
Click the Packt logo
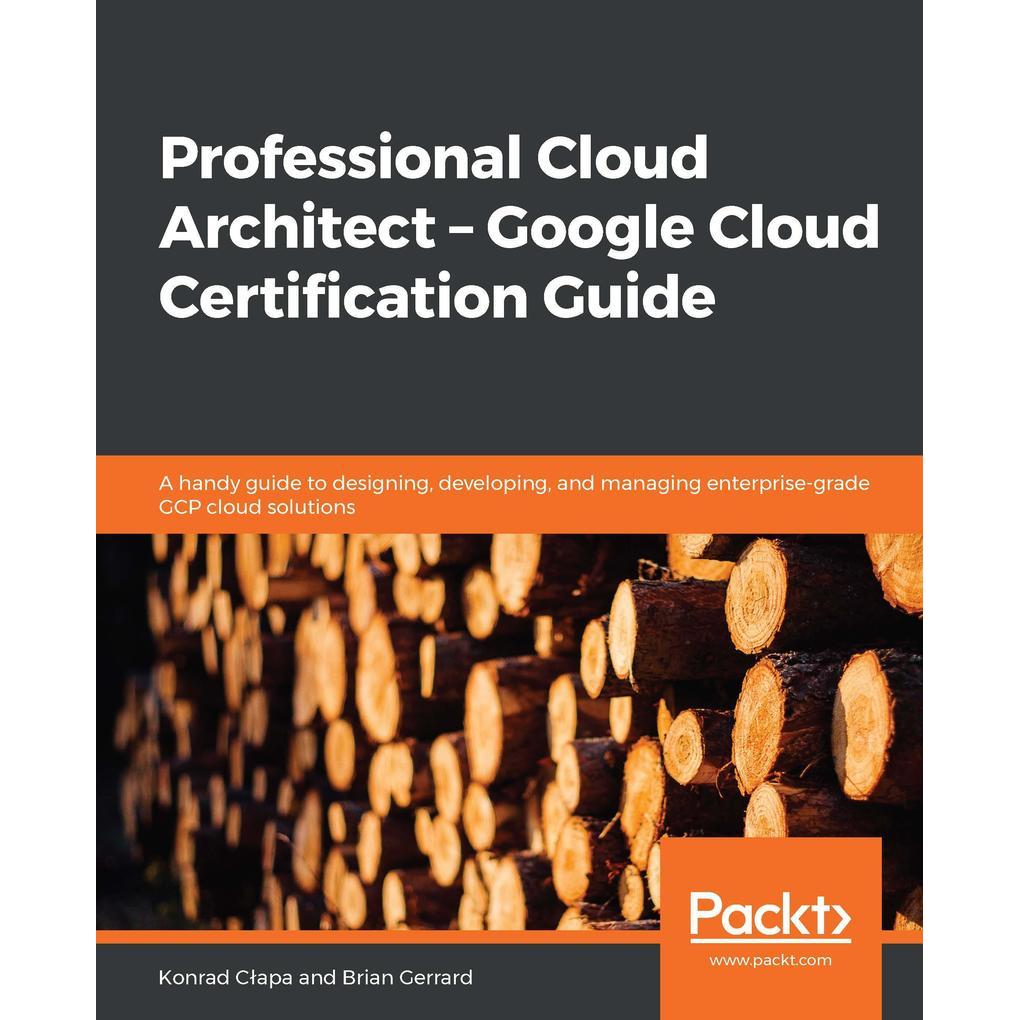770,917
